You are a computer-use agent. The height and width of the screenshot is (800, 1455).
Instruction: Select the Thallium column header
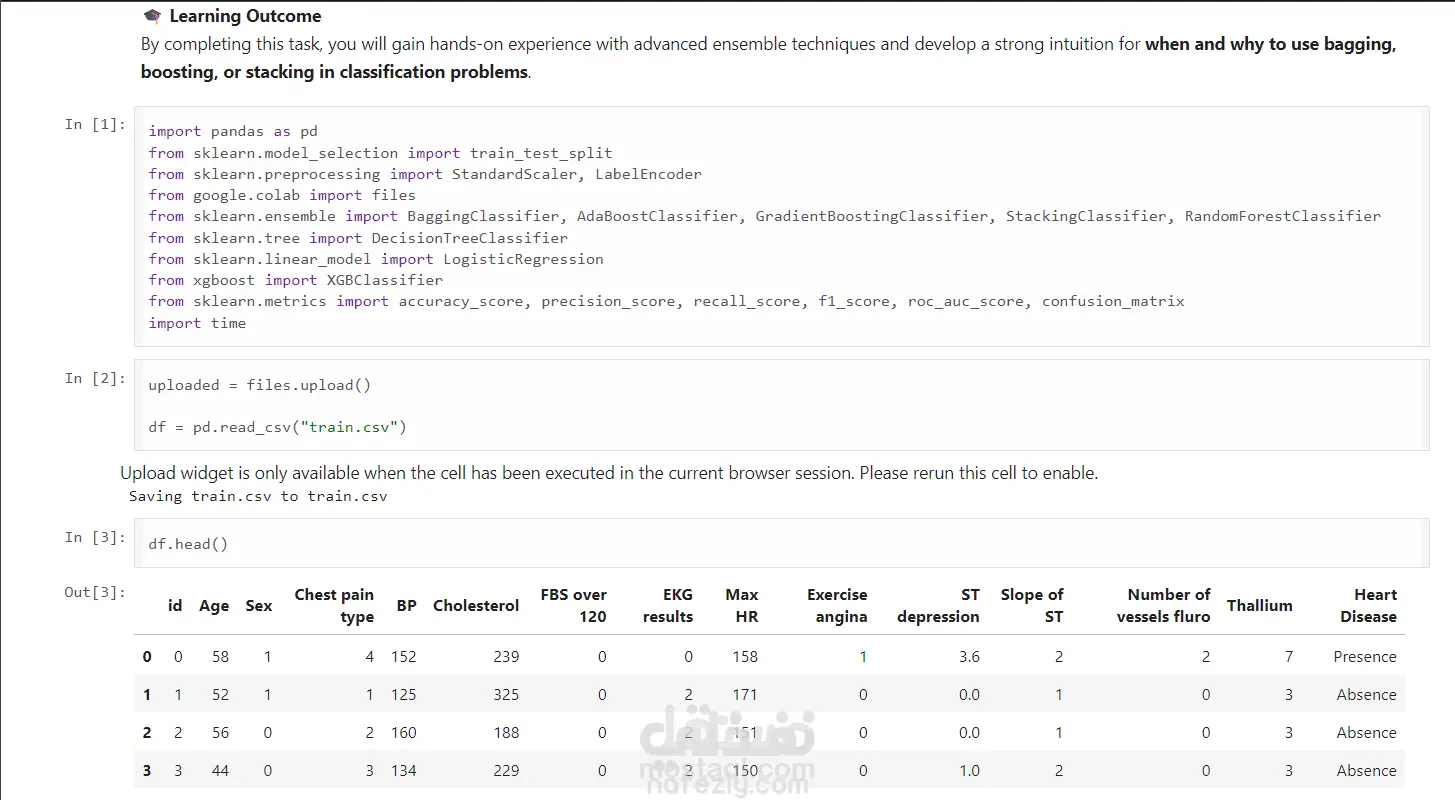click(1259, 606)
